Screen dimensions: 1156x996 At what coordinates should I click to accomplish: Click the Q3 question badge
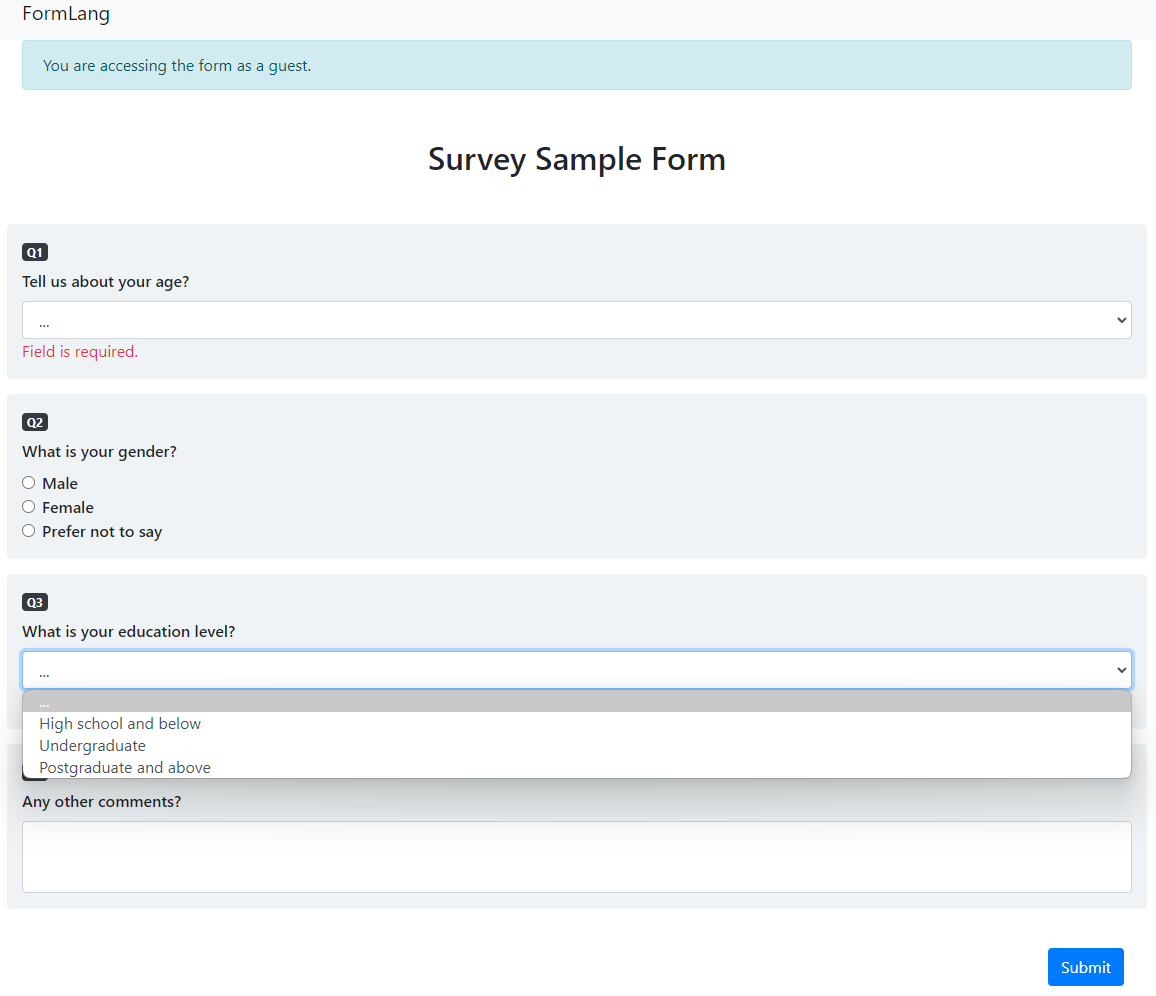[x=35, y=602]
